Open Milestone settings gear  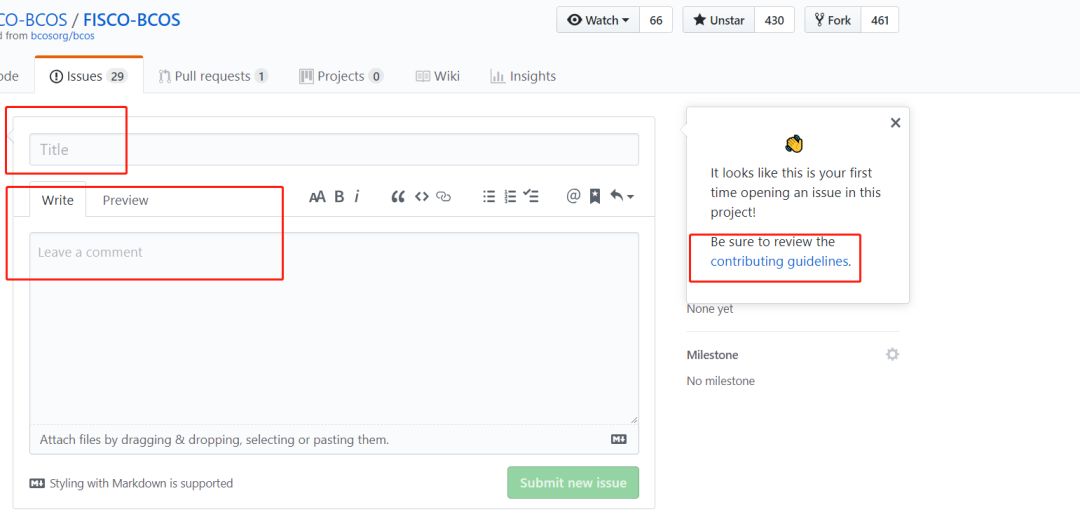pyautogui.click(x=892, y=354)
